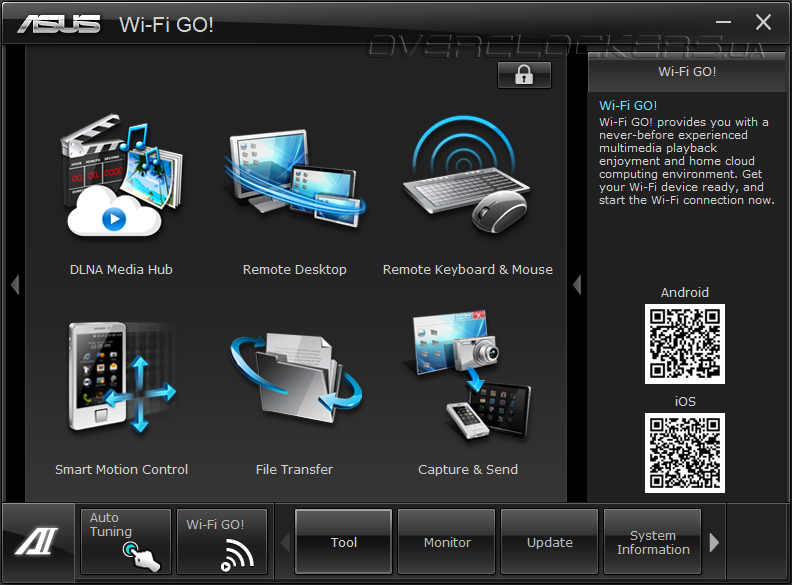Image resolution: width=792 pixels, height=585 pixels.
Task: Open Auto Tuning feature tile
Action: (x=126, y=542)
